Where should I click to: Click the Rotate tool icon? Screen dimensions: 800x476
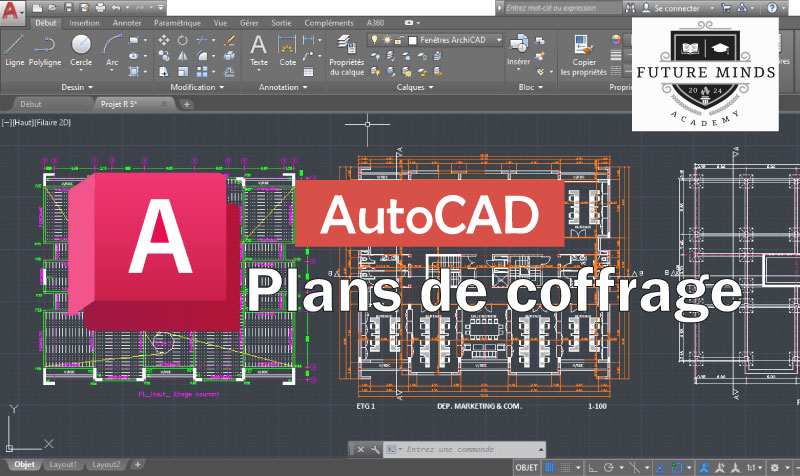pyautogui.click(x=183, y=40)
